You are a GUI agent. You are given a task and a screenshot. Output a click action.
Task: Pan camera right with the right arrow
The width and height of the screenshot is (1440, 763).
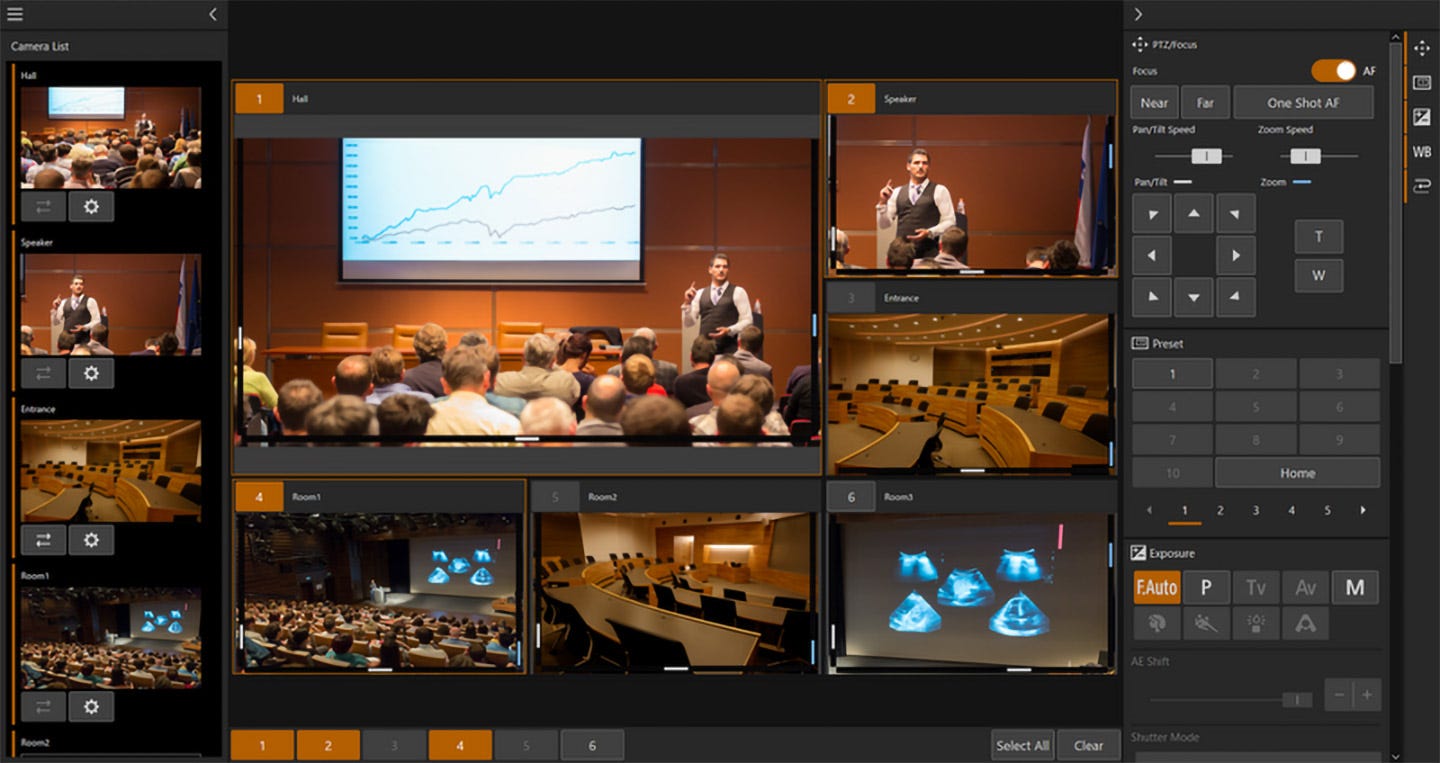1235,255
